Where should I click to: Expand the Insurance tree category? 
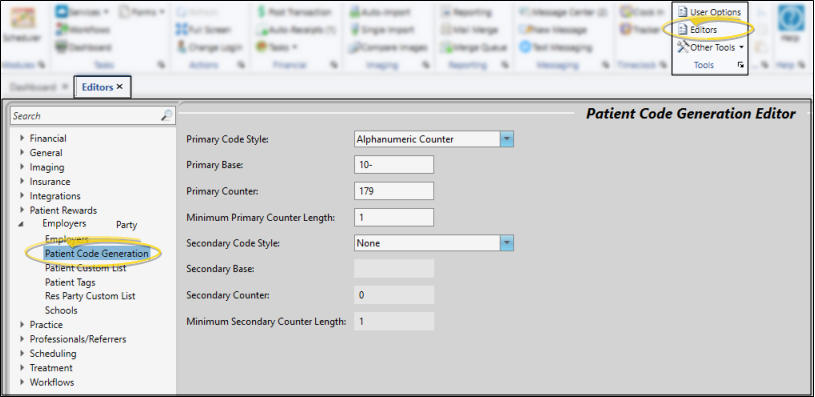coord(22,181)
